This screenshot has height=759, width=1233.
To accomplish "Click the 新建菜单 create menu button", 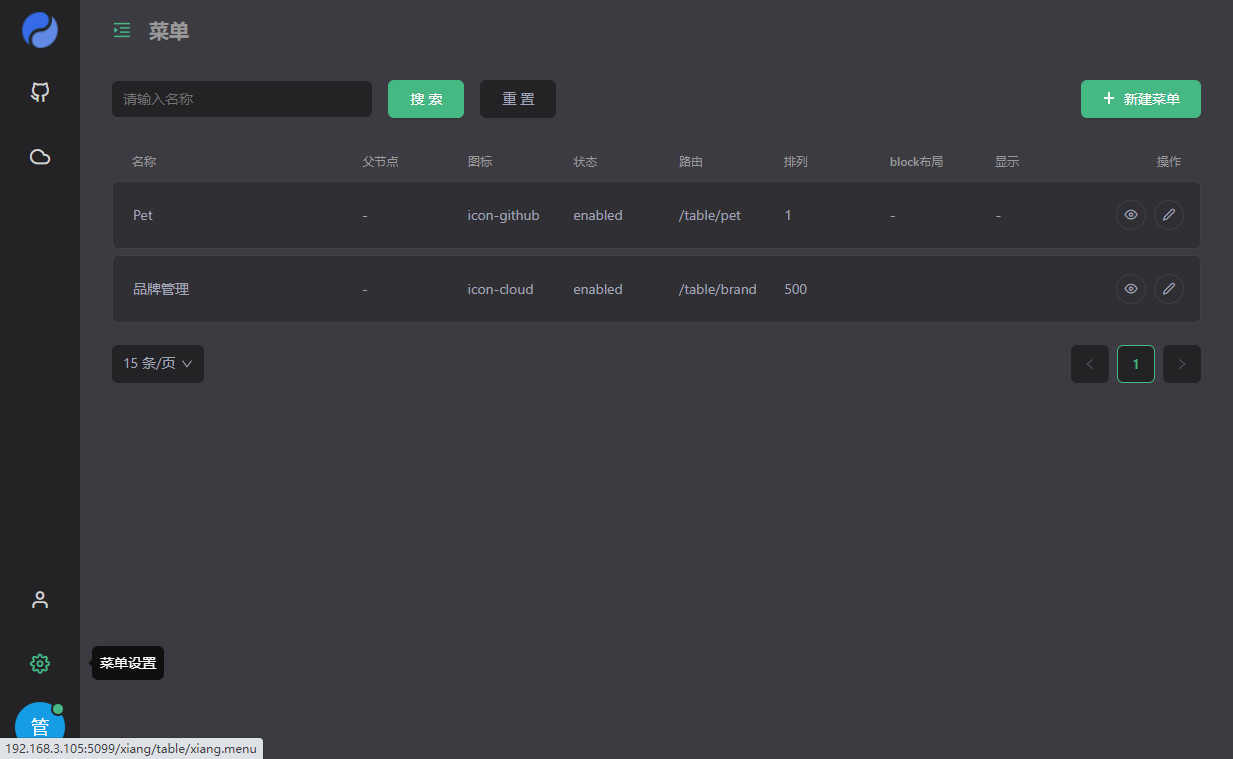I will coord(1140,99).
